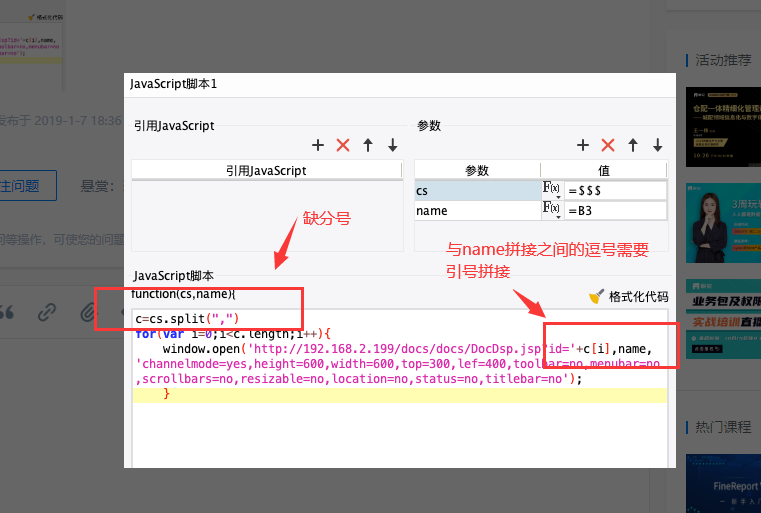This screenshot has height=513, width=761.
Task: Click the 热门课程 sidebar heading
Action: pos(723,427)
